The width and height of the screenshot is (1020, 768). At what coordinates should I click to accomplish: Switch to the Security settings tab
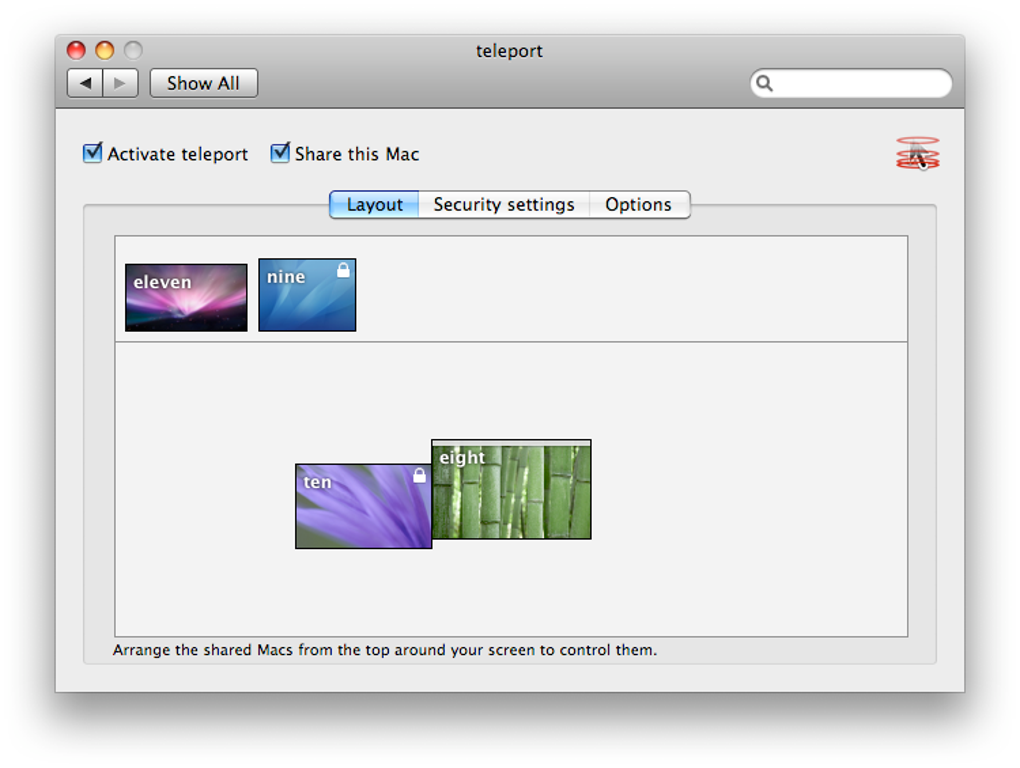point(503,204)
